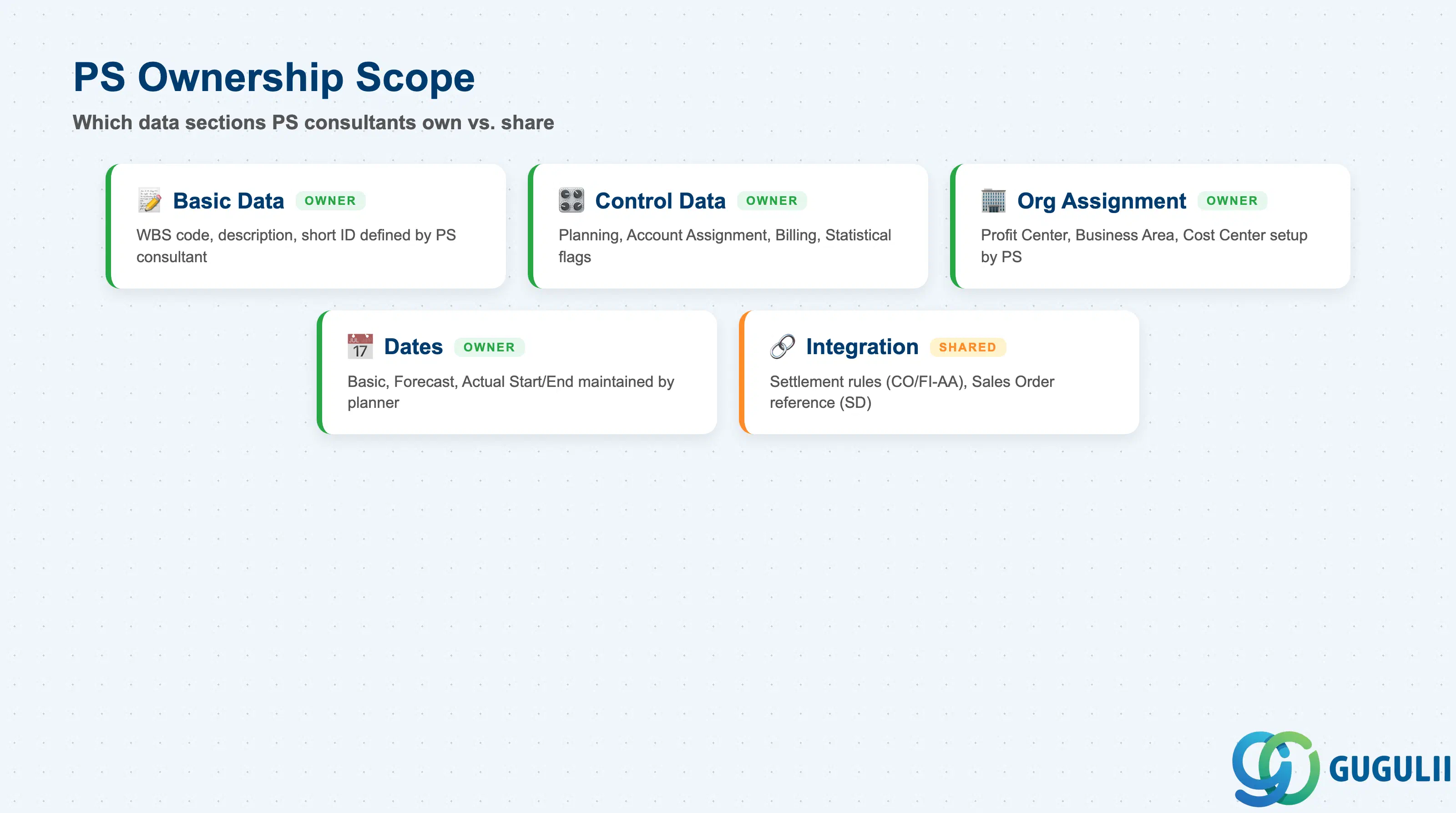The width and height of the screenshot is (1456, 813).
Task: Click the subtitle about PS consultants own vs. share
Action: (x=313, y=122)
